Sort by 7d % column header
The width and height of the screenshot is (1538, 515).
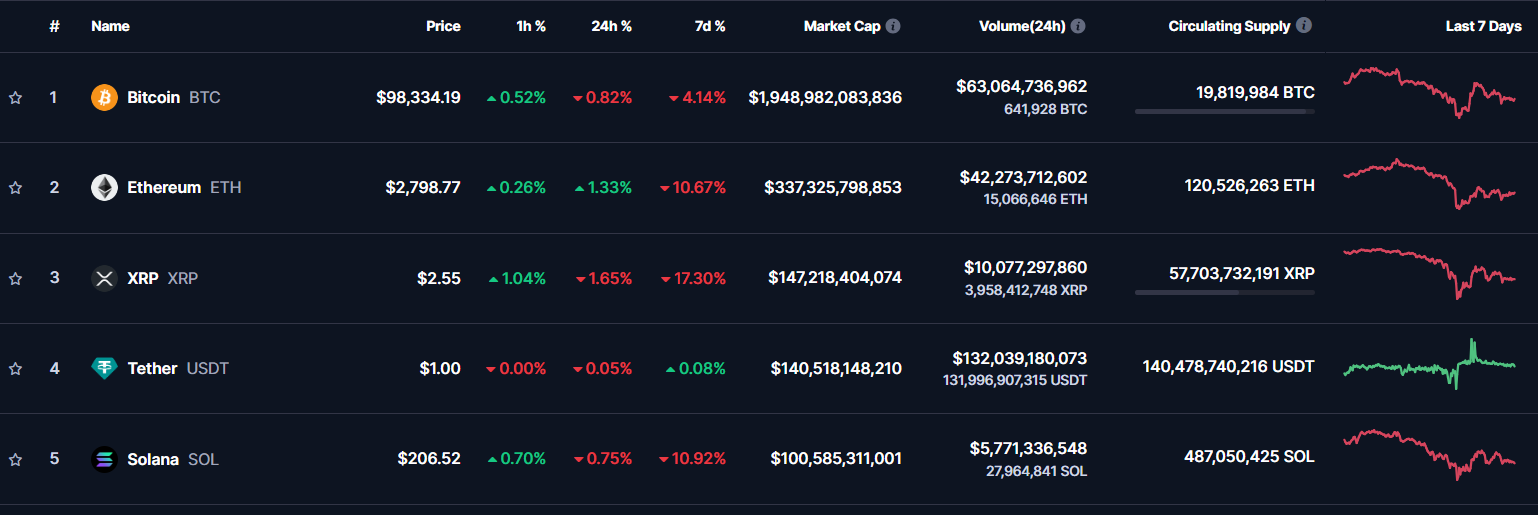pos(710,26)
